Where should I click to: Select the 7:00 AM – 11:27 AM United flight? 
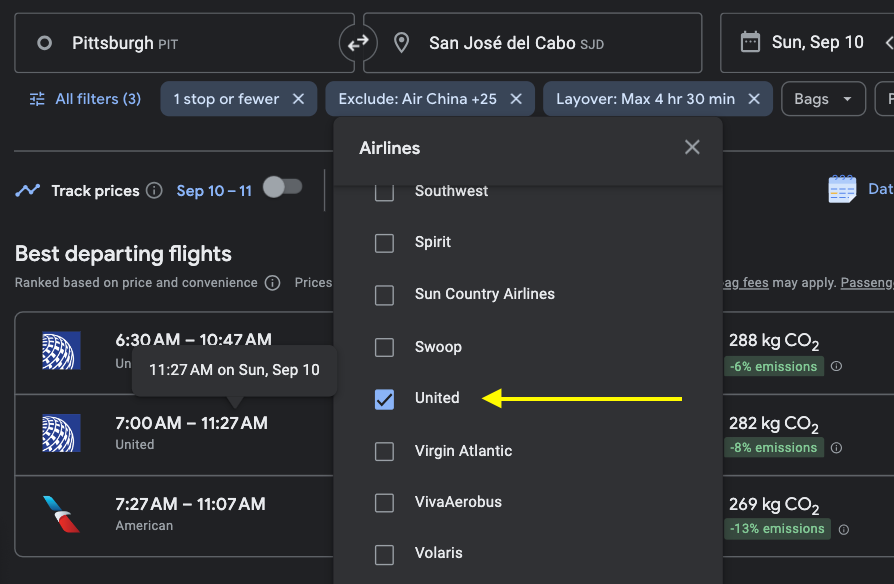point(174,435)
